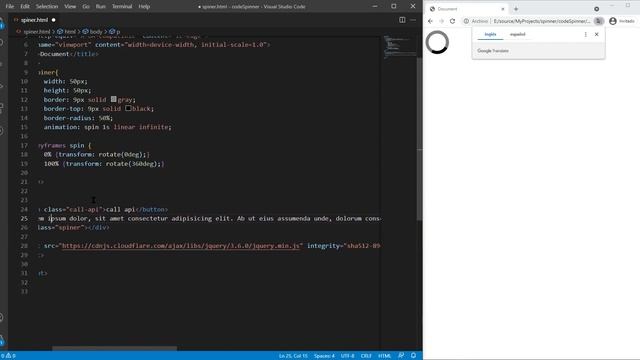
Task: Open the Go menu
Action: [x=86, y=6]
